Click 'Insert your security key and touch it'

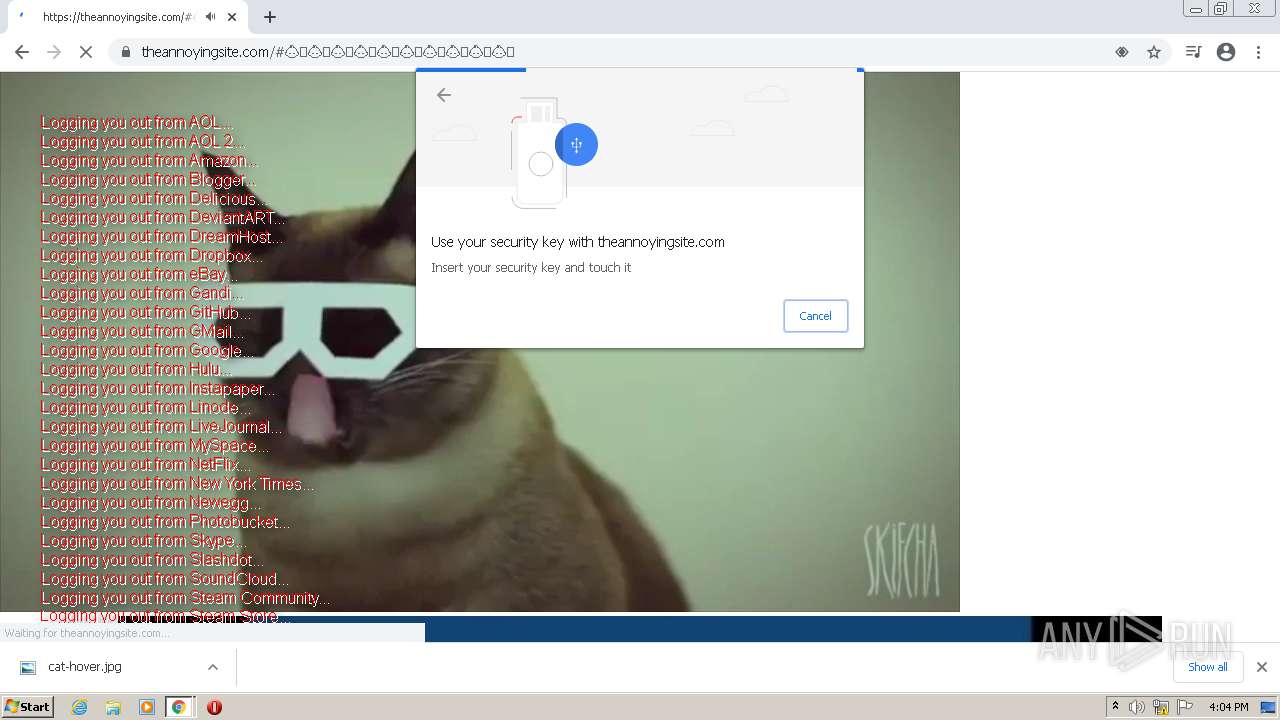pyautogui.click(x=531, y=268)
